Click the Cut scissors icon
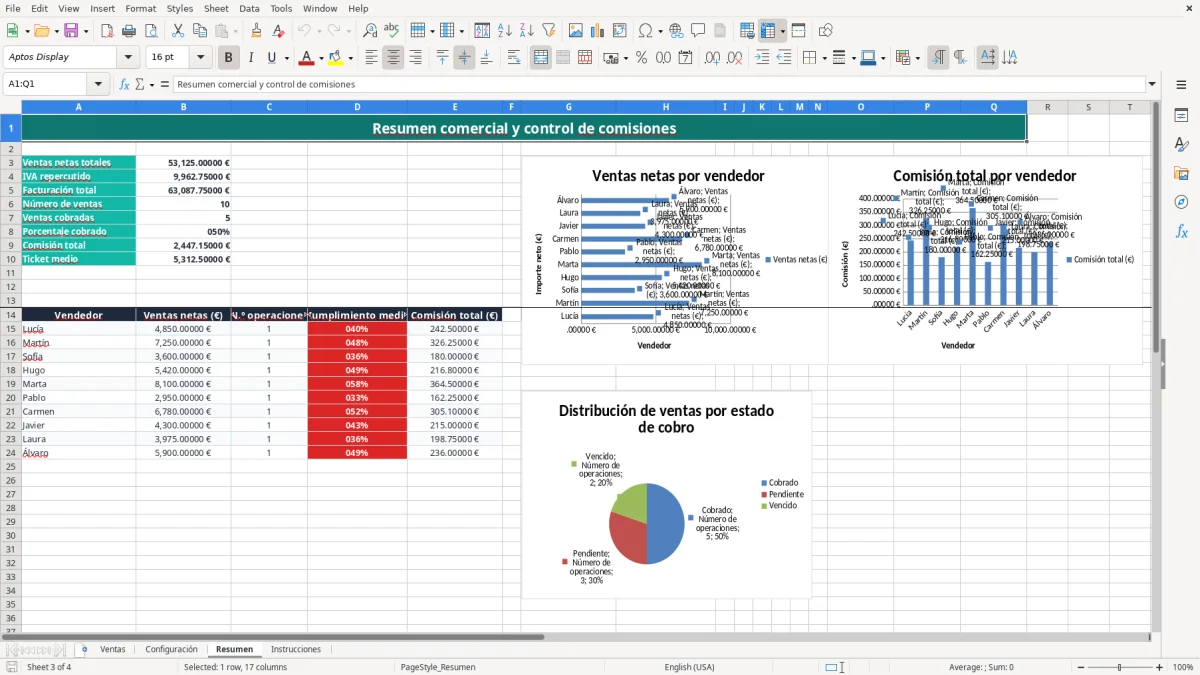 (177, 31)
